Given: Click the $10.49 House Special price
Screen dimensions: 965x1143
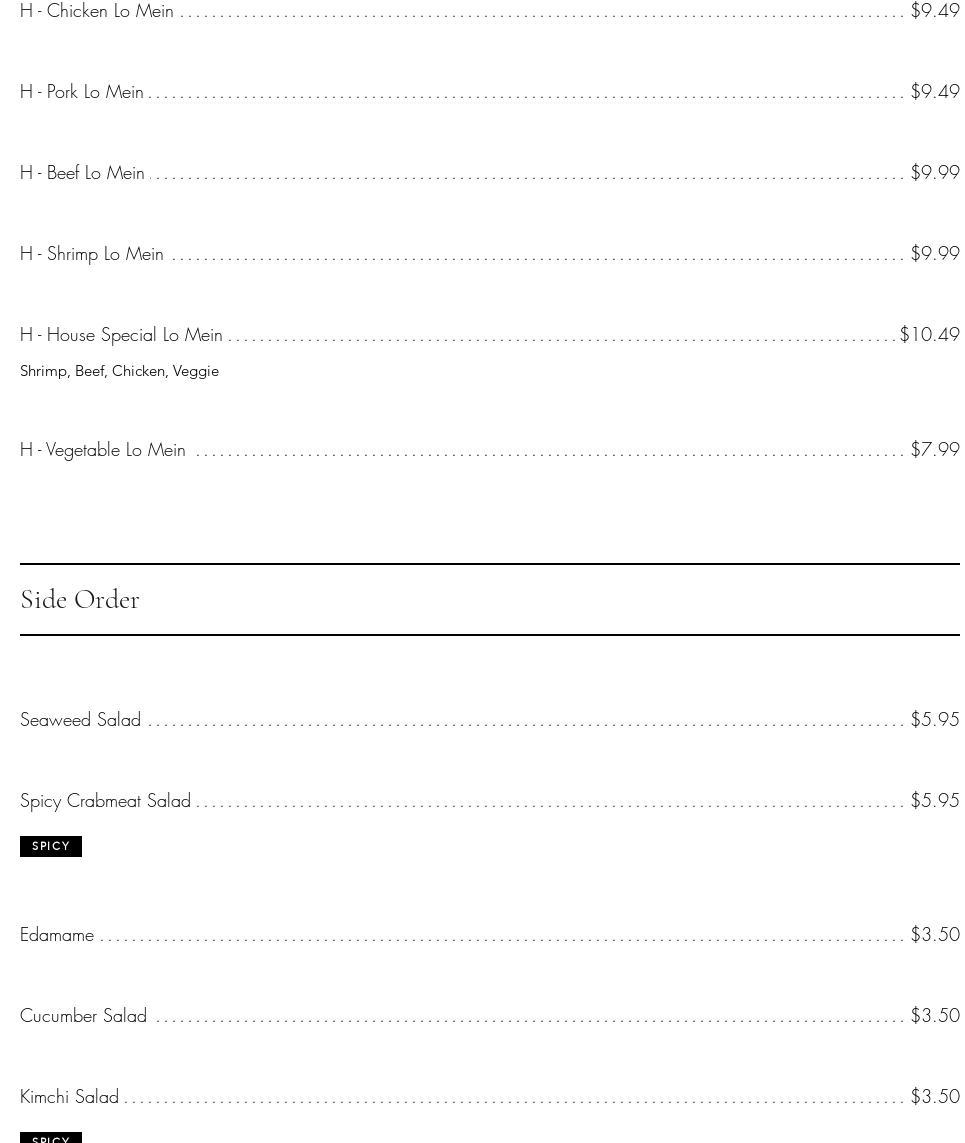Looking at the screenshot, I should (x=930, y=335).
